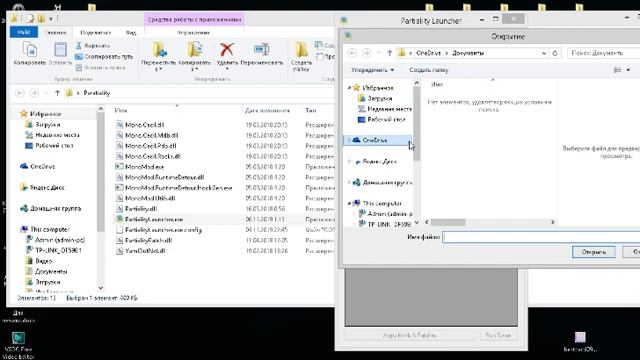The height and width of the screenshot is (360, 640).
Task: Click the back arrow in the Открытие dialog
Action: click(352, 53)
